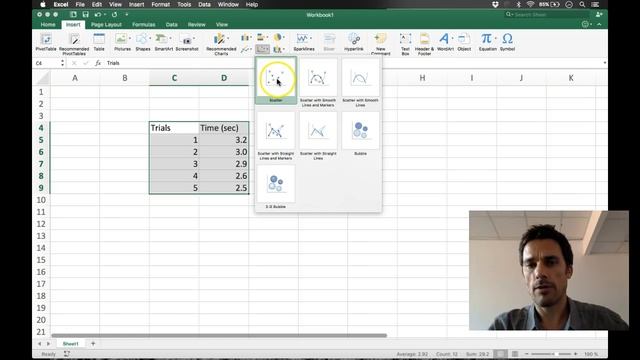Click the Spotlight search icon
Image resolution: width=640 pixels, height=360 pixels.
pos(582,4)
